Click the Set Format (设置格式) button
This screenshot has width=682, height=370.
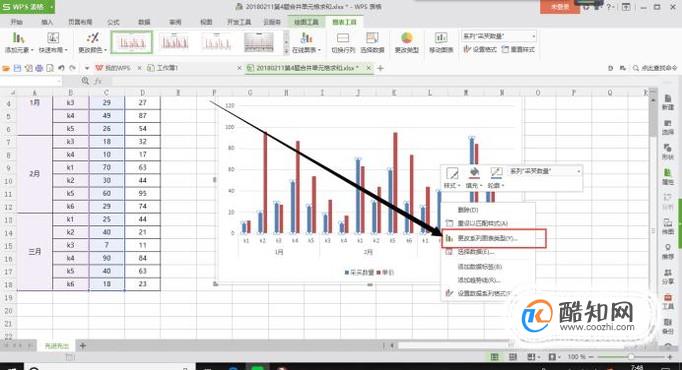479,49
